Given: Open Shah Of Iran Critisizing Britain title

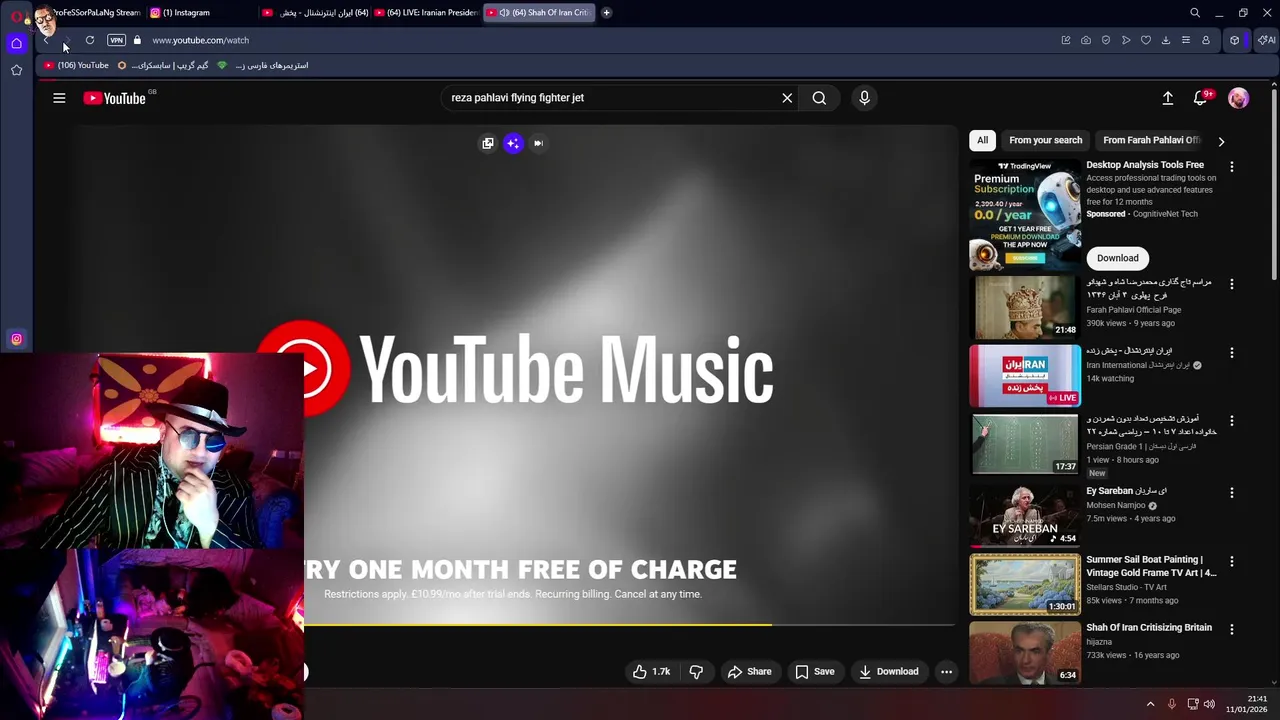Looking at the screenshot, I should [1149, 628].
